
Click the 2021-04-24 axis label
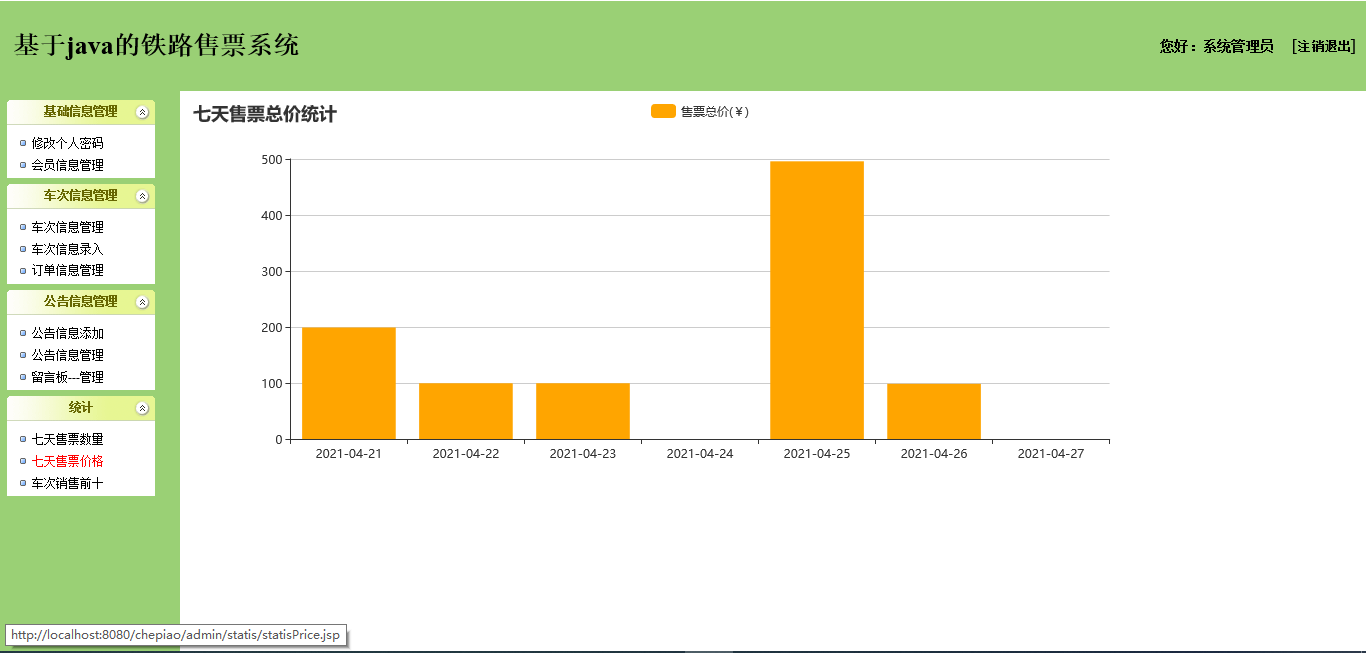pyautogui.click(x=699, y=454)
